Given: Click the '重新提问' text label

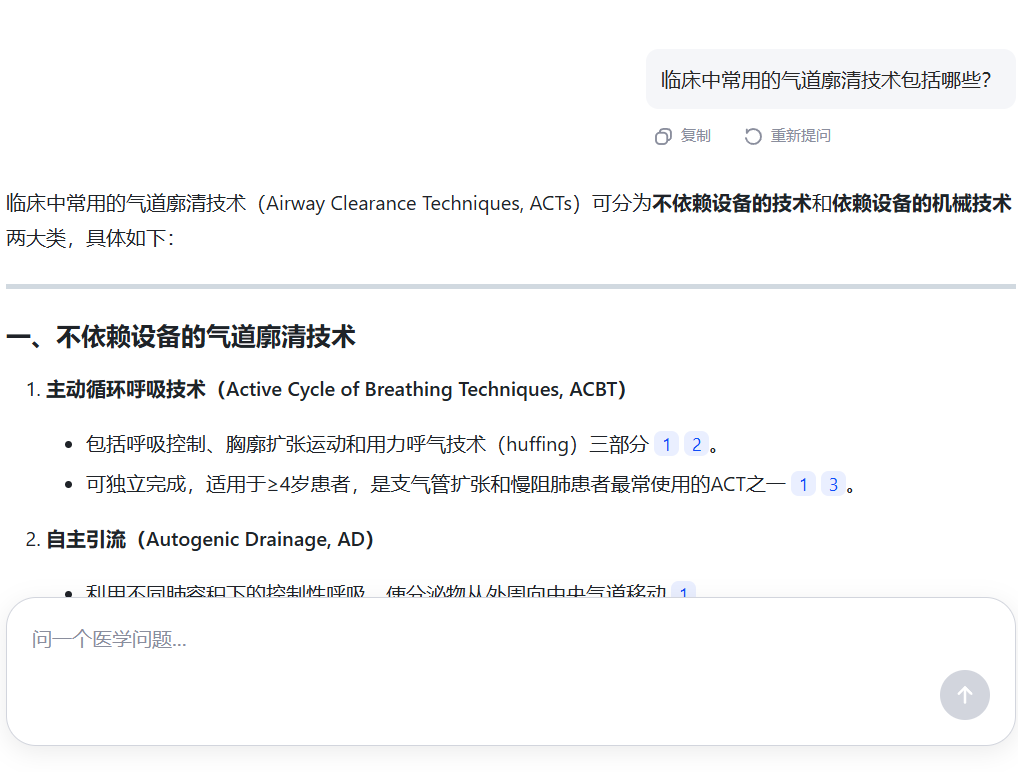Looking at the screenshot, I should tap(800, 136).
